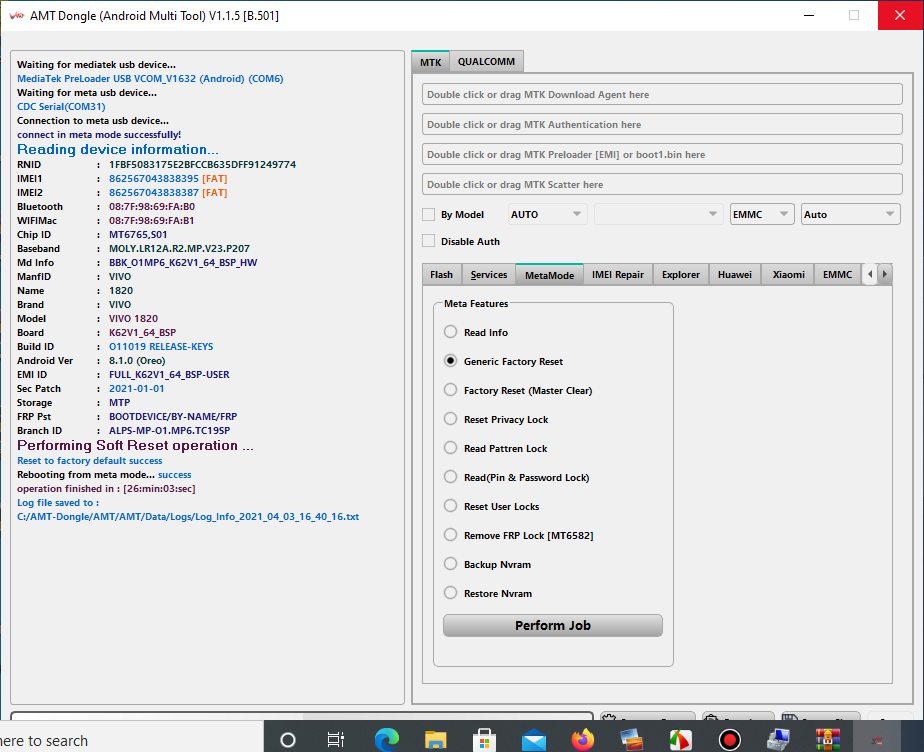Choose Factory Reset (Master Clear)
Image resolution: width=924 pixels, height=752 pixels.
tap(450, 390)
